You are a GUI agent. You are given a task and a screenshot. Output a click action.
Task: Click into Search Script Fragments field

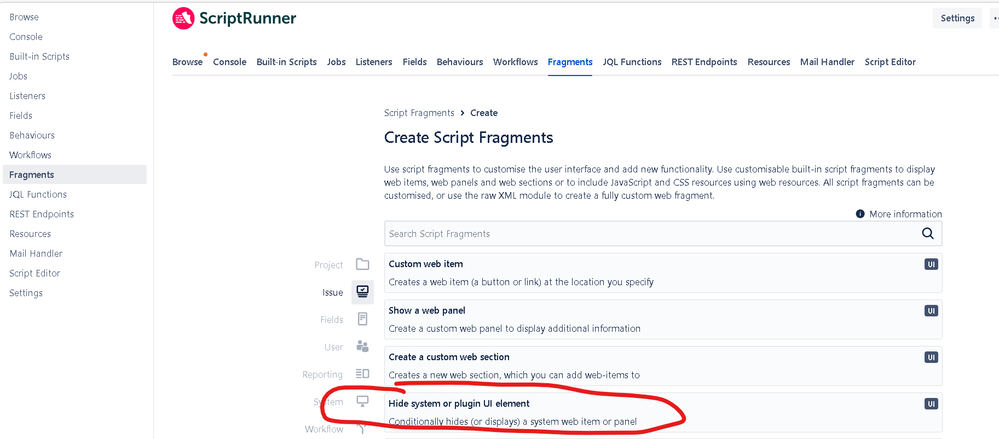663,234
